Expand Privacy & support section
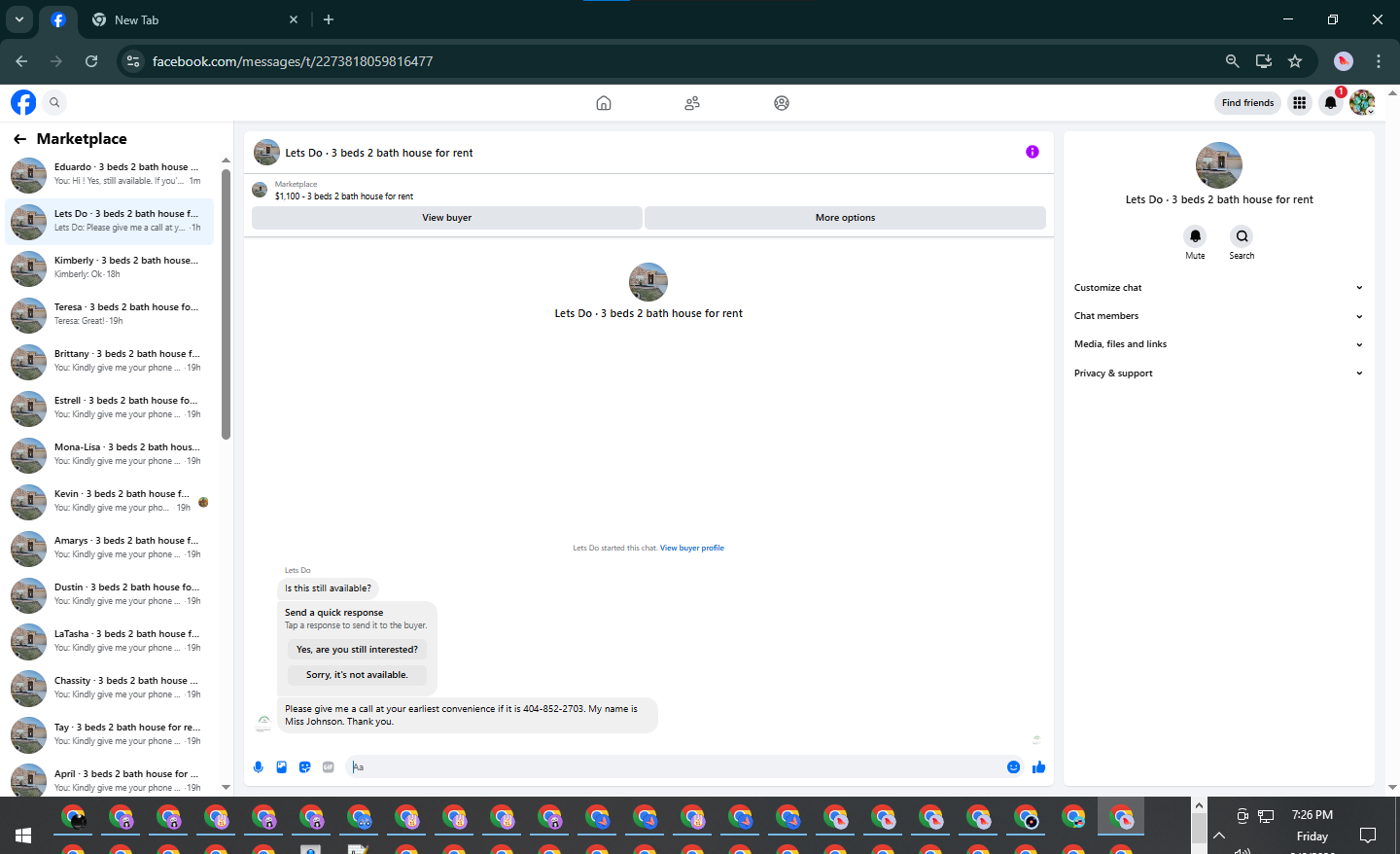 tap(1218, 374)
